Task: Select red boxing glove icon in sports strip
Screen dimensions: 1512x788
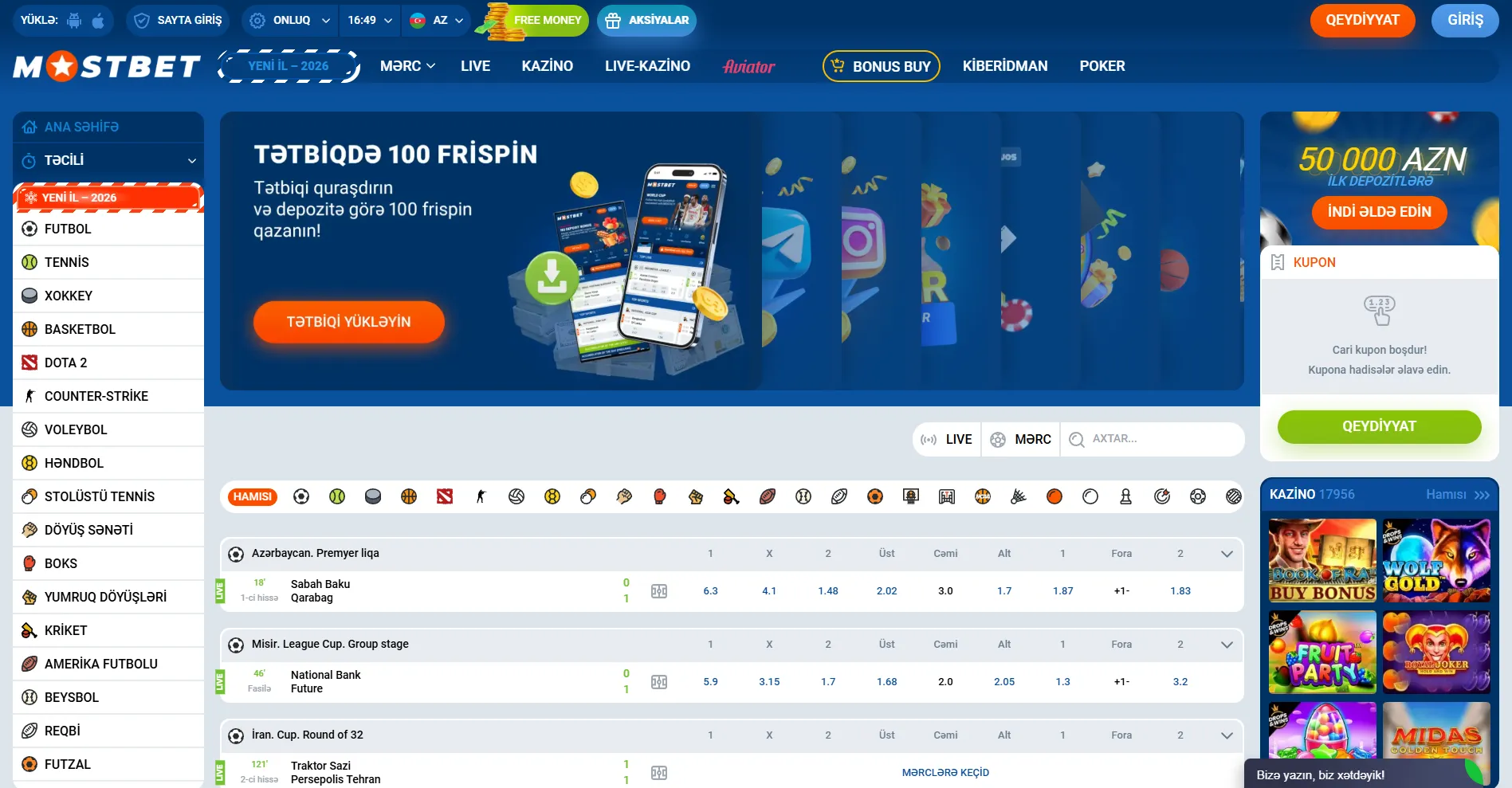Action: pyautogui.click(x=660, y=496)
